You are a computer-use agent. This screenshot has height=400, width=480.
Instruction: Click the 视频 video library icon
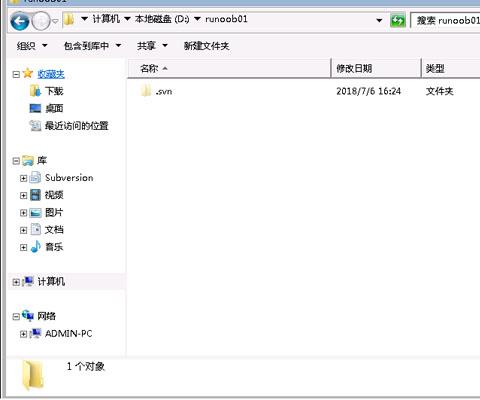click(x=35, y=195)
